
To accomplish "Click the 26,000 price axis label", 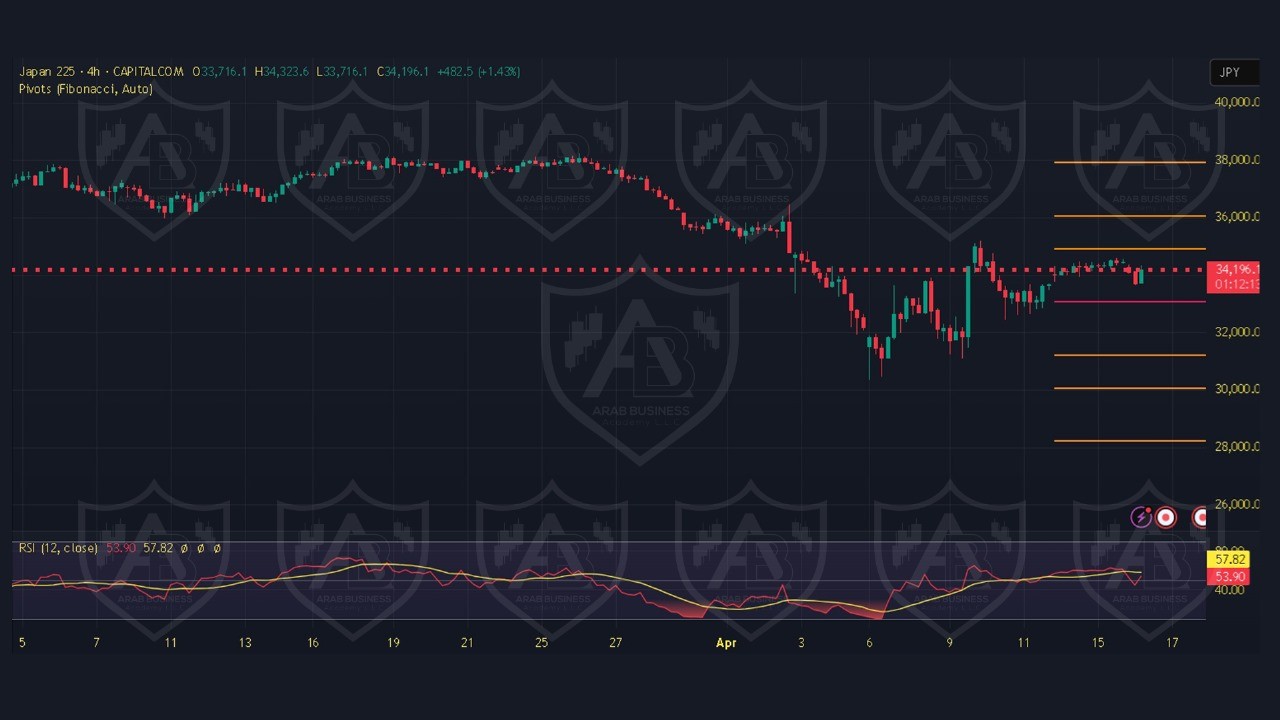I will (x=1236, y=504).
